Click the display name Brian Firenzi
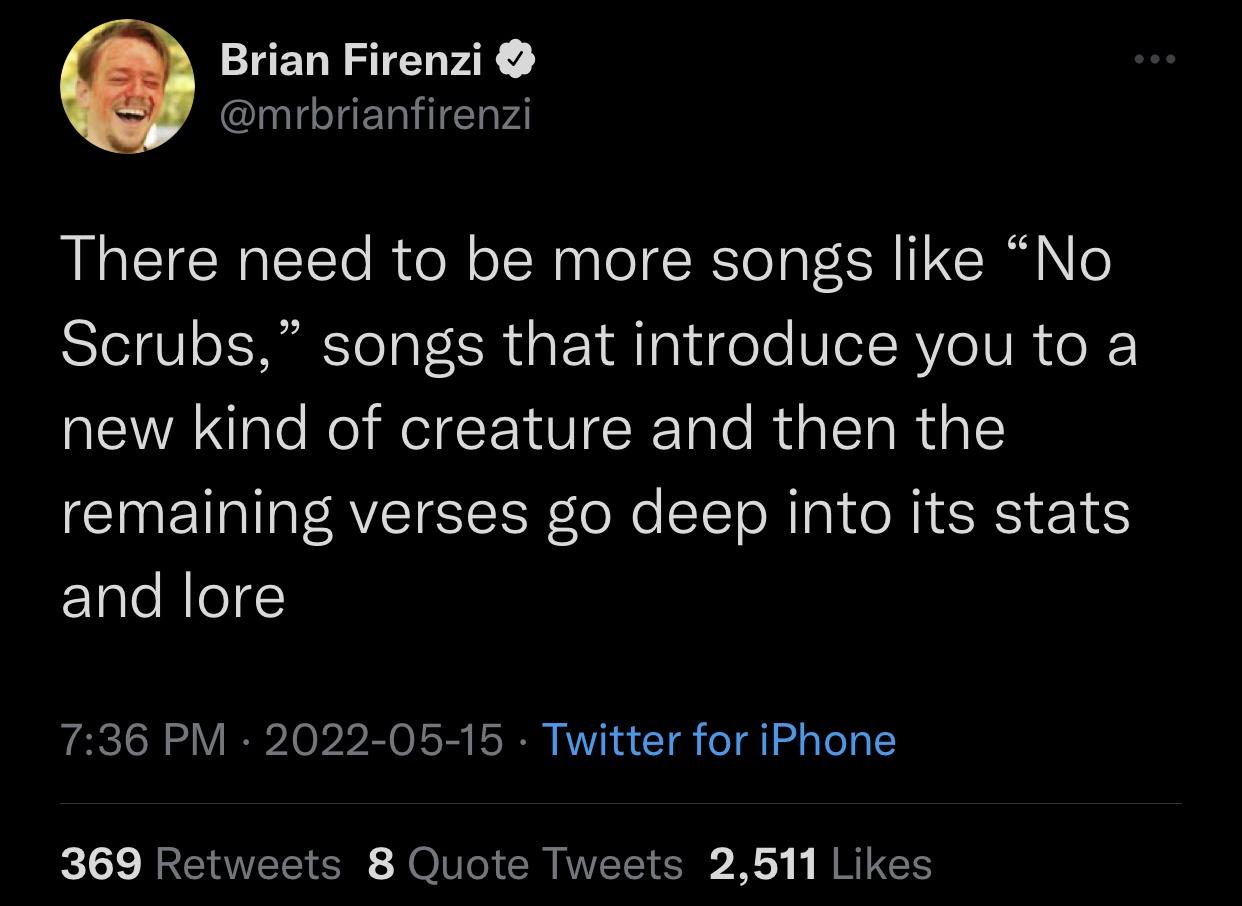This screenshot has height=906, width=1242. coord(350,62)
